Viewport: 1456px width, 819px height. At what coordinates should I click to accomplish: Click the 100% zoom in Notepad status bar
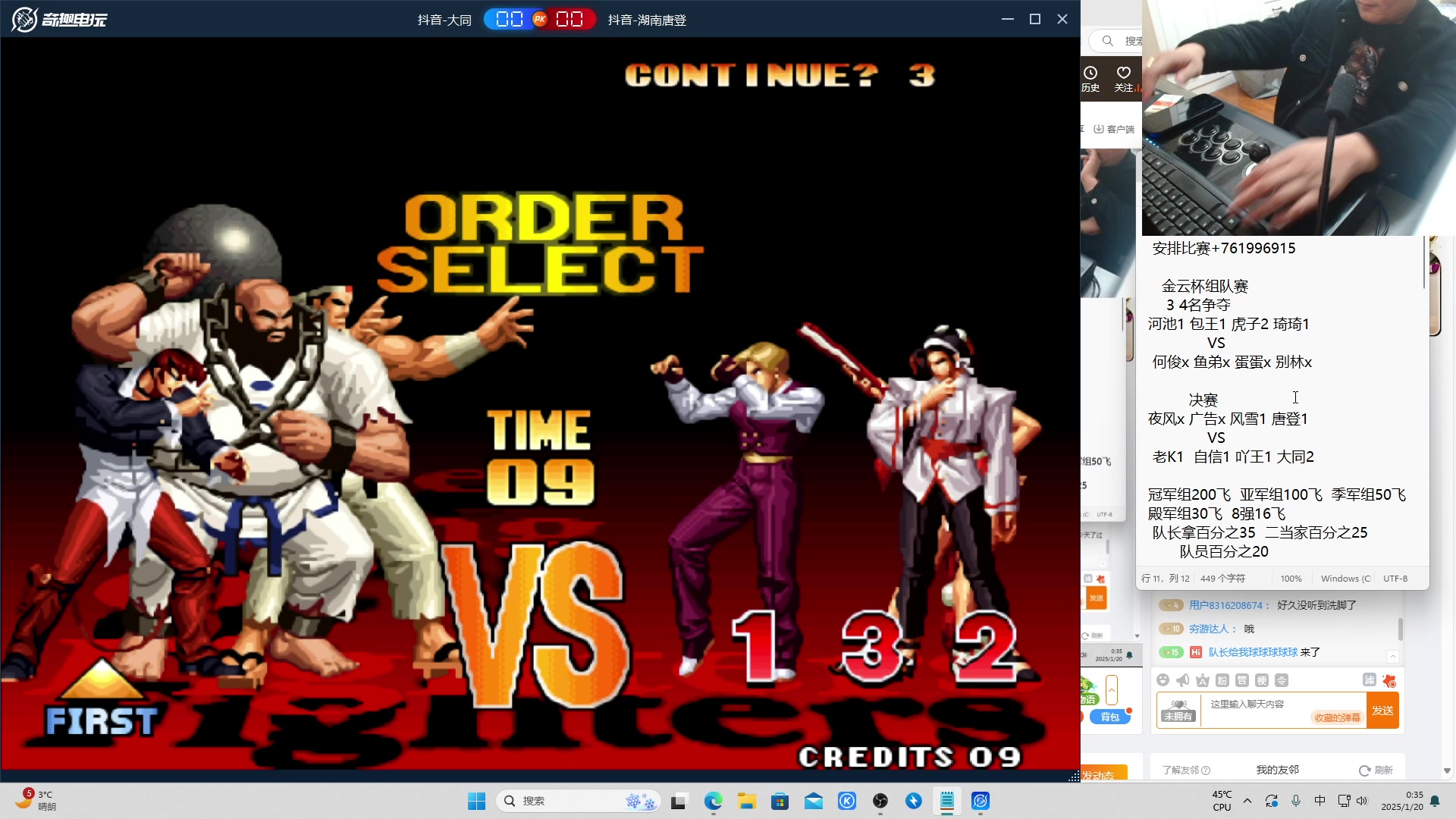(x=1291, y=579)
